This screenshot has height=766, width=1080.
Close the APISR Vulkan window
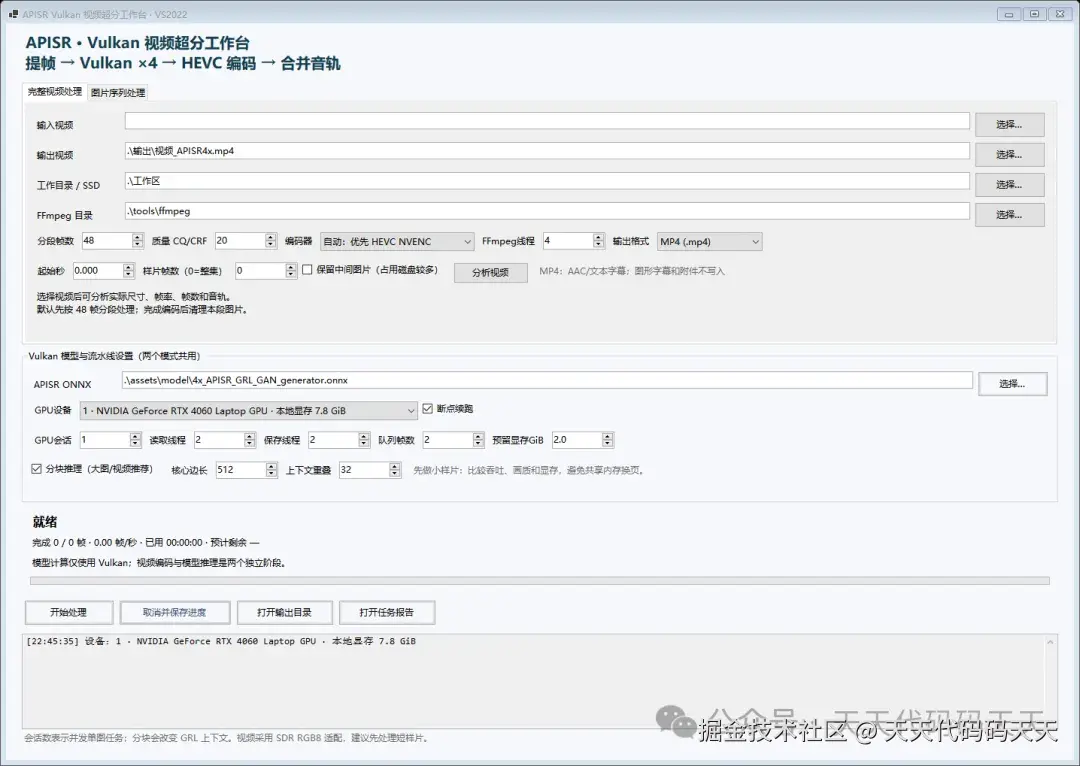click(x=1060, y=14)
